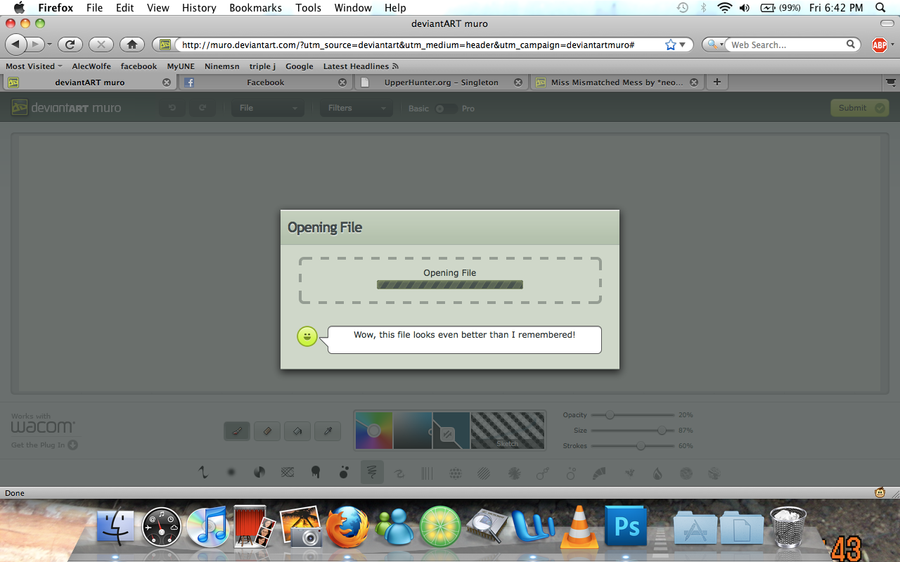
Task: Select the eraser tool
Action: (267, 431)
